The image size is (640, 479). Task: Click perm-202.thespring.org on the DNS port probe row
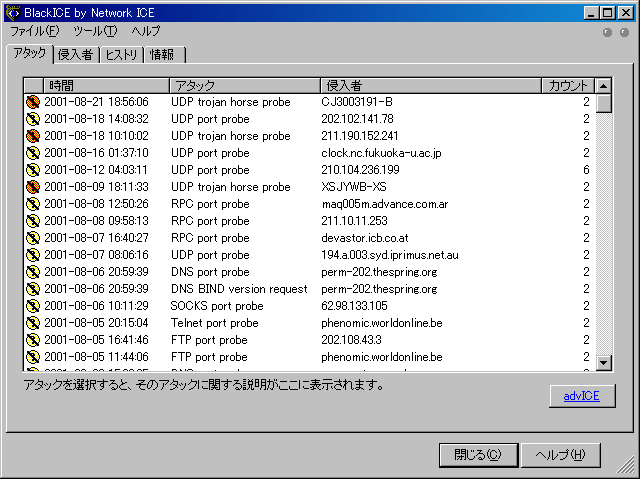(x=379, y=272)
